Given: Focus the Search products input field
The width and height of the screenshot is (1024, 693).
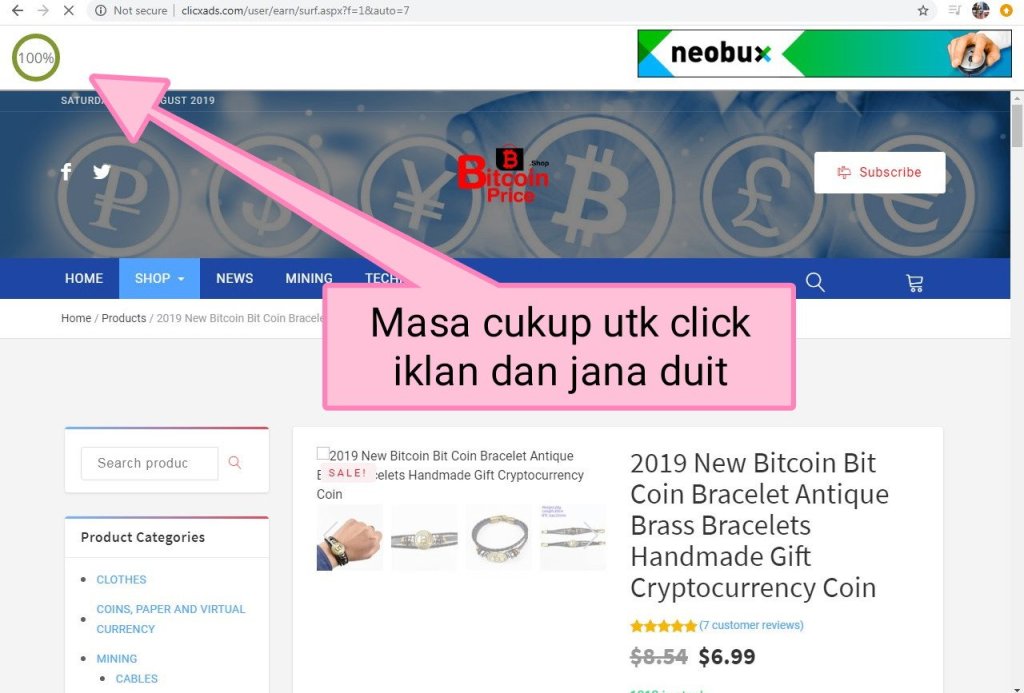Looking at the screenshot, I should [x=150, y=463].
